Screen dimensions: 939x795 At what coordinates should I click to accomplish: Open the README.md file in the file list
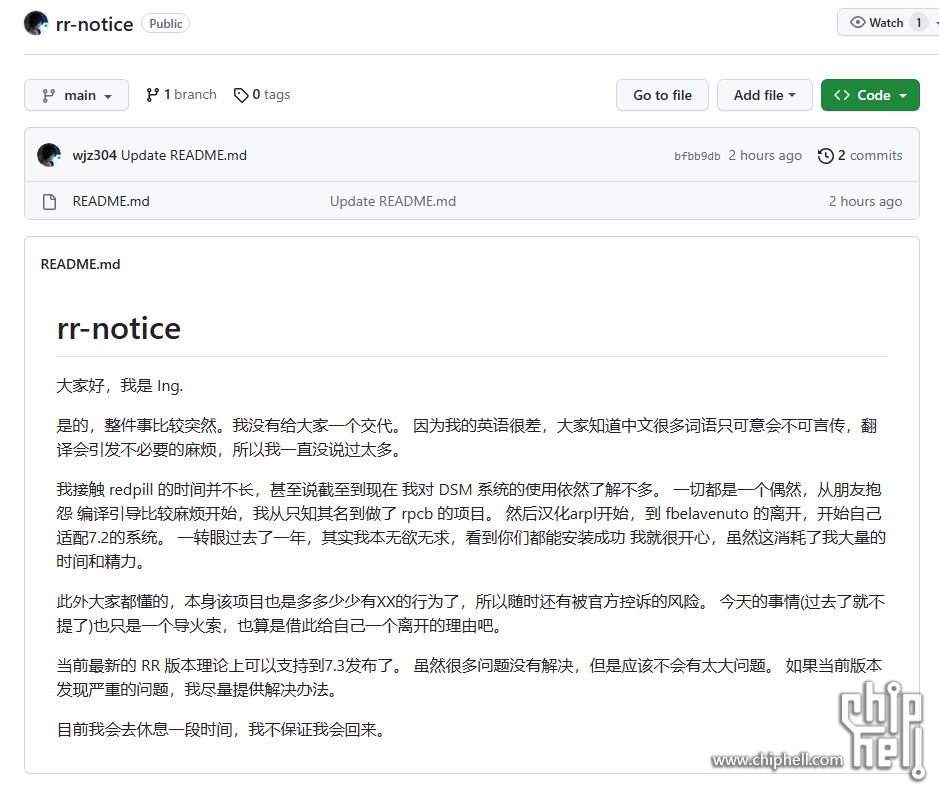[x=111, y=201]
